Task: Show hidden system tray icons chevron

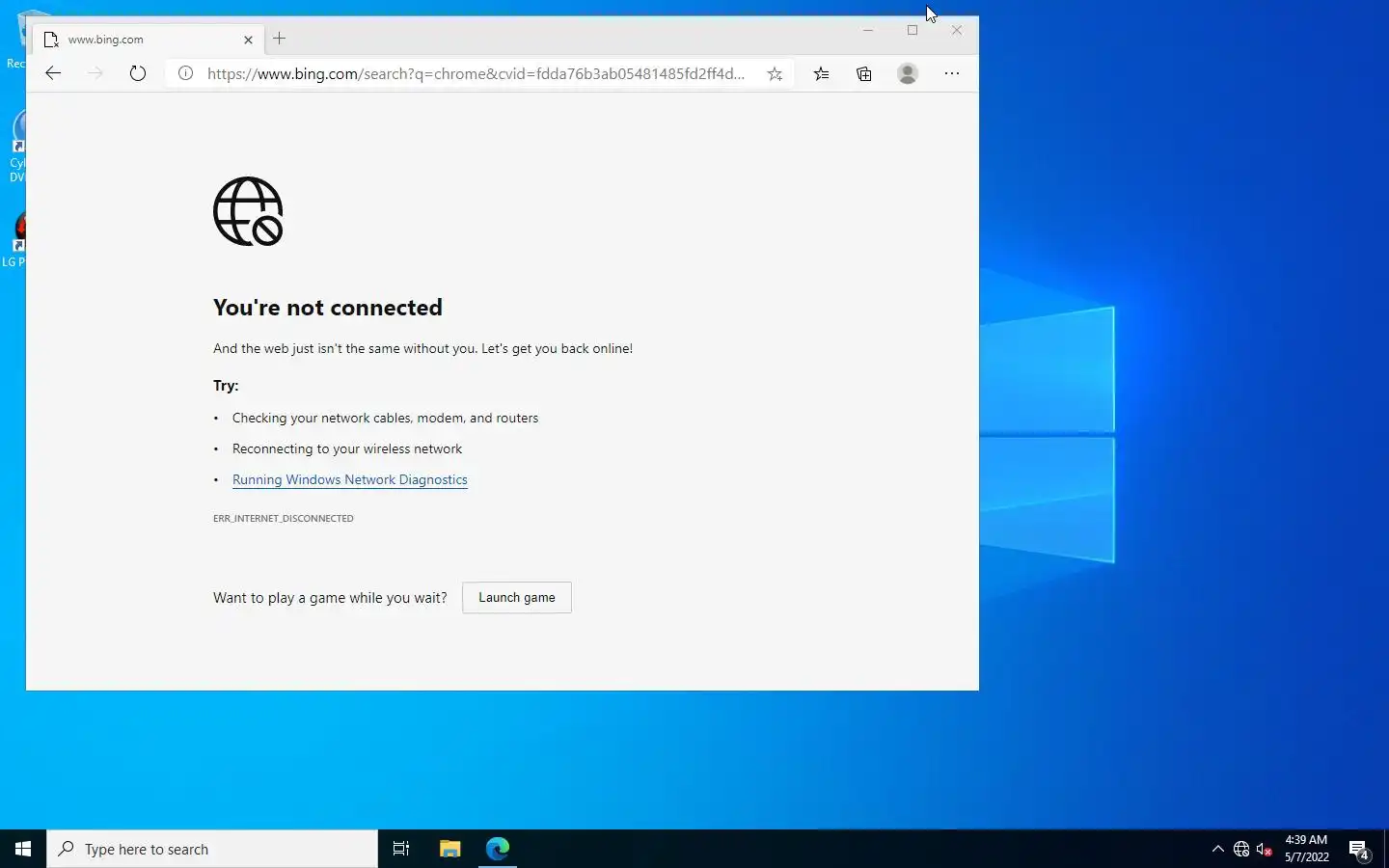Action: click(x=1217, y=850)
